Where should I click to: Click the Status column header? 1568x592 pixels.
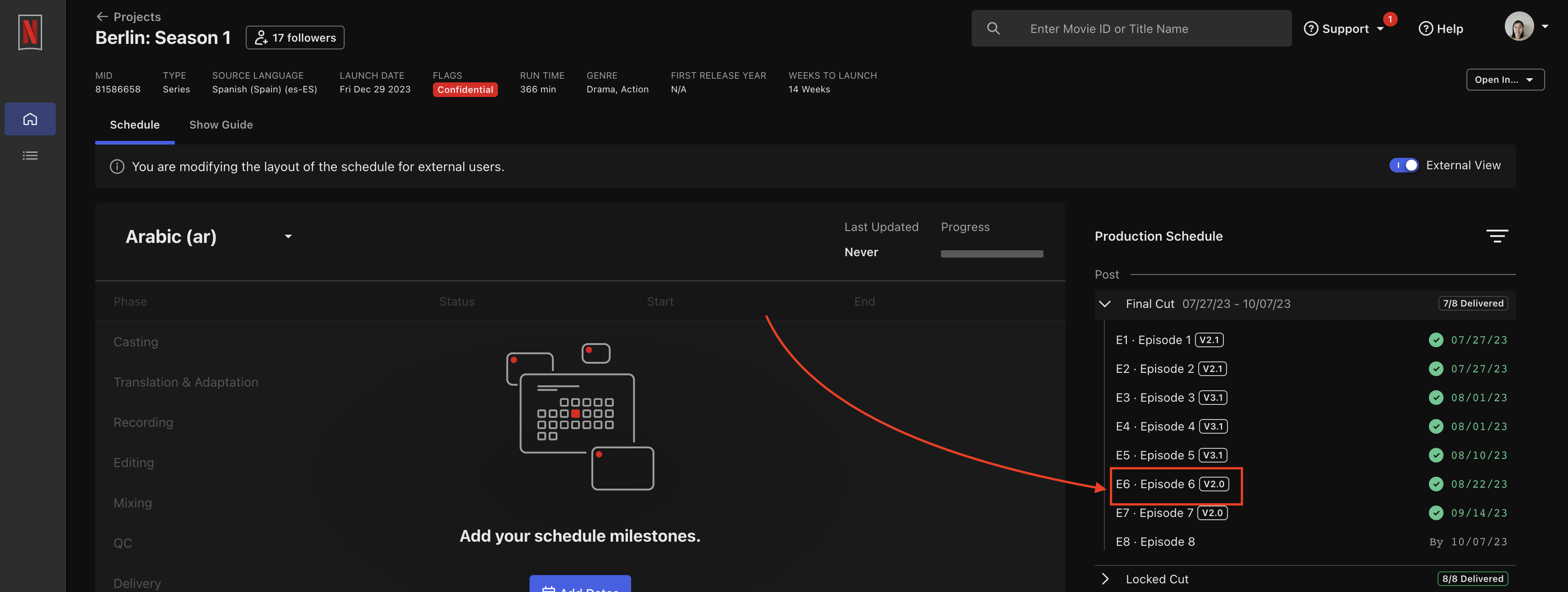pyautogui.click(x=456, y=302)
